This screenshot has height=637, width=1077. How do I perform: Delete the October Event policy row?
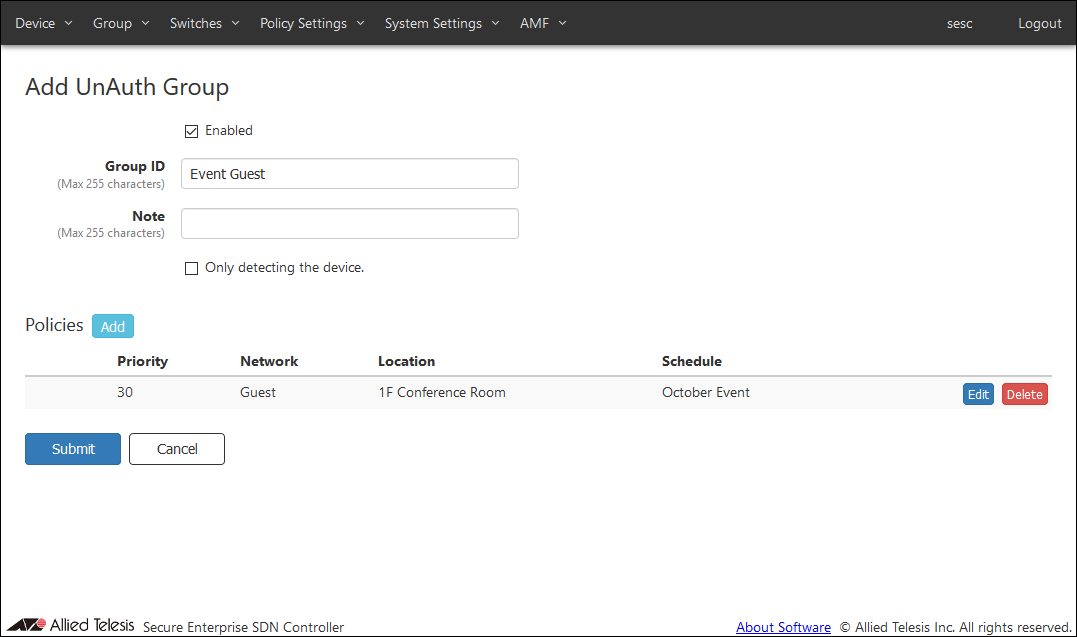[x=1024, y=394]
